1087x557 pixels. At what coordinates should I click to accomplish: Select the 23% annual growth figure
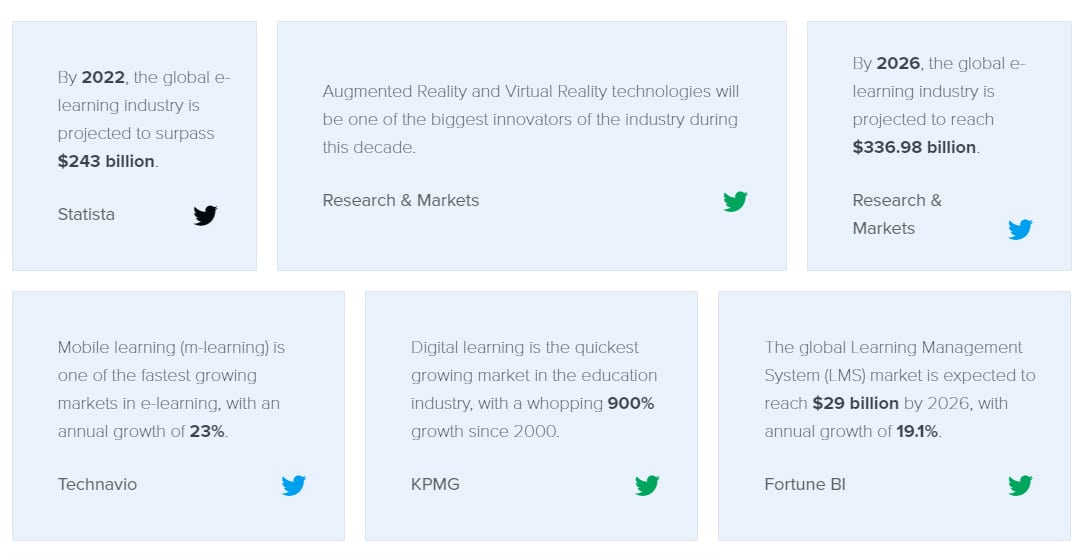[x=207, y=431]
